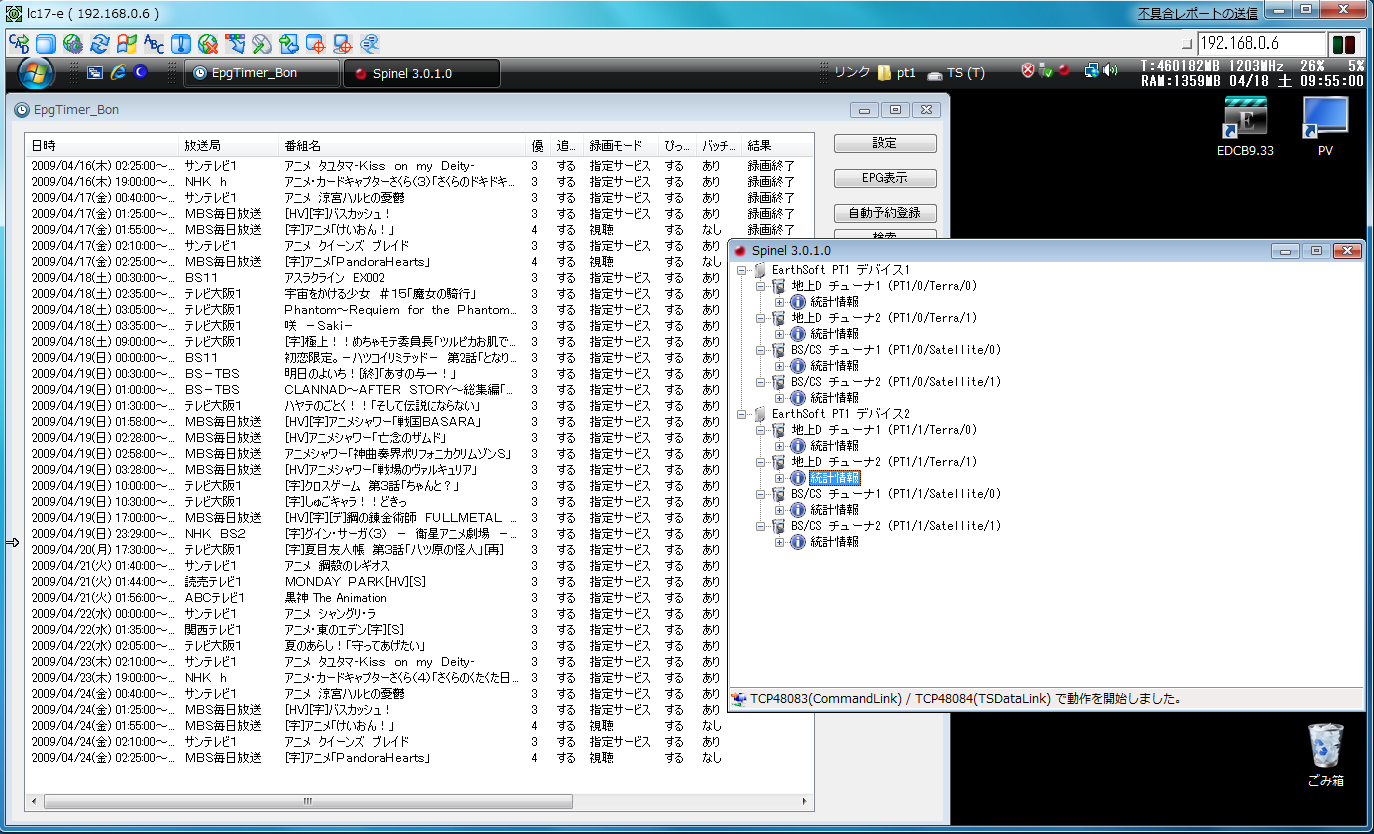
Task: Click the 自動予約登録 button
Action: click(x=885, y=213)
